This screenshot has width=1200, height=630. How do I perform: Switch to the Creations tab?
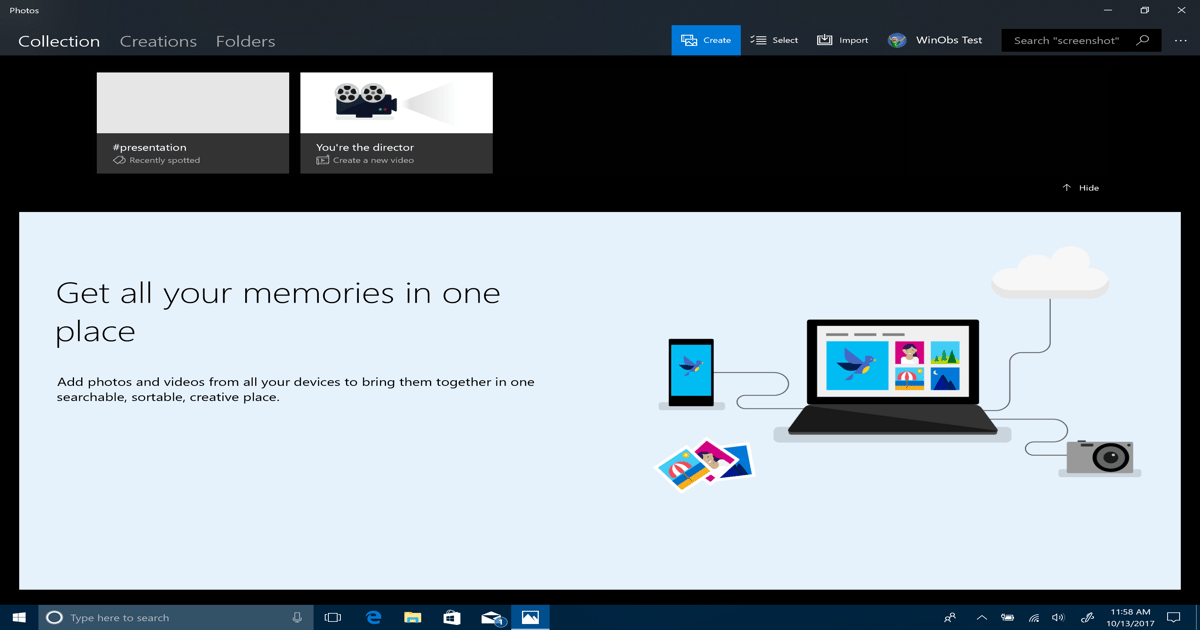click(157, 41)
